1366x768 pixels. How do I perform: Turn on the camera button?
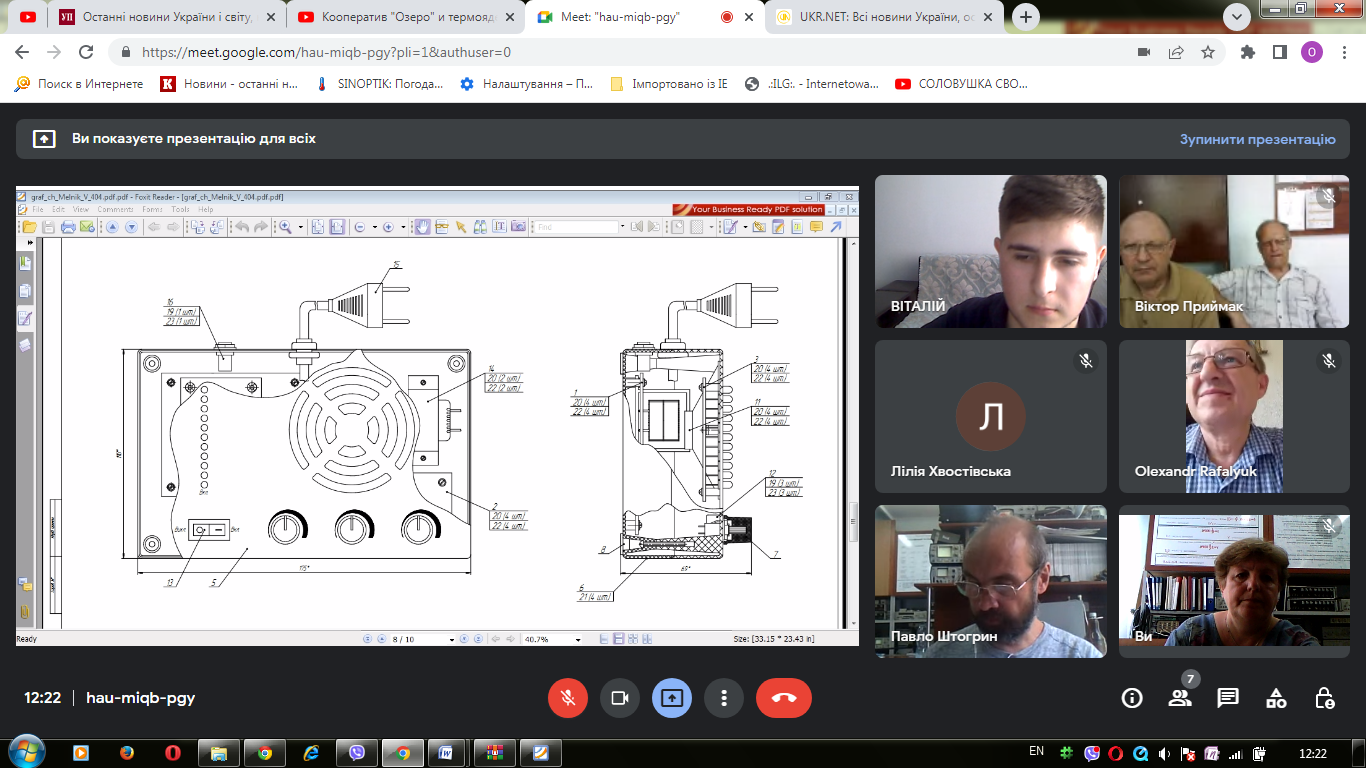pyautogui.click(x=620, y=698)
